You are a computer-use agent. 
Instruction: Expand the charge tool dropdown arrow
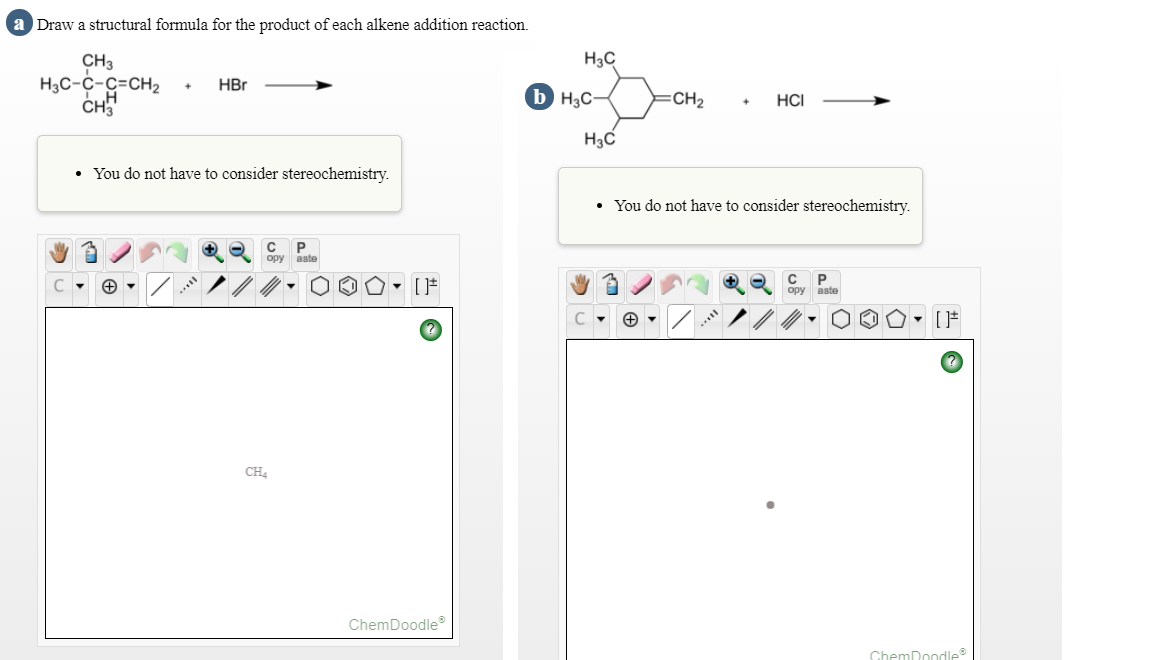tap(131, 289)
